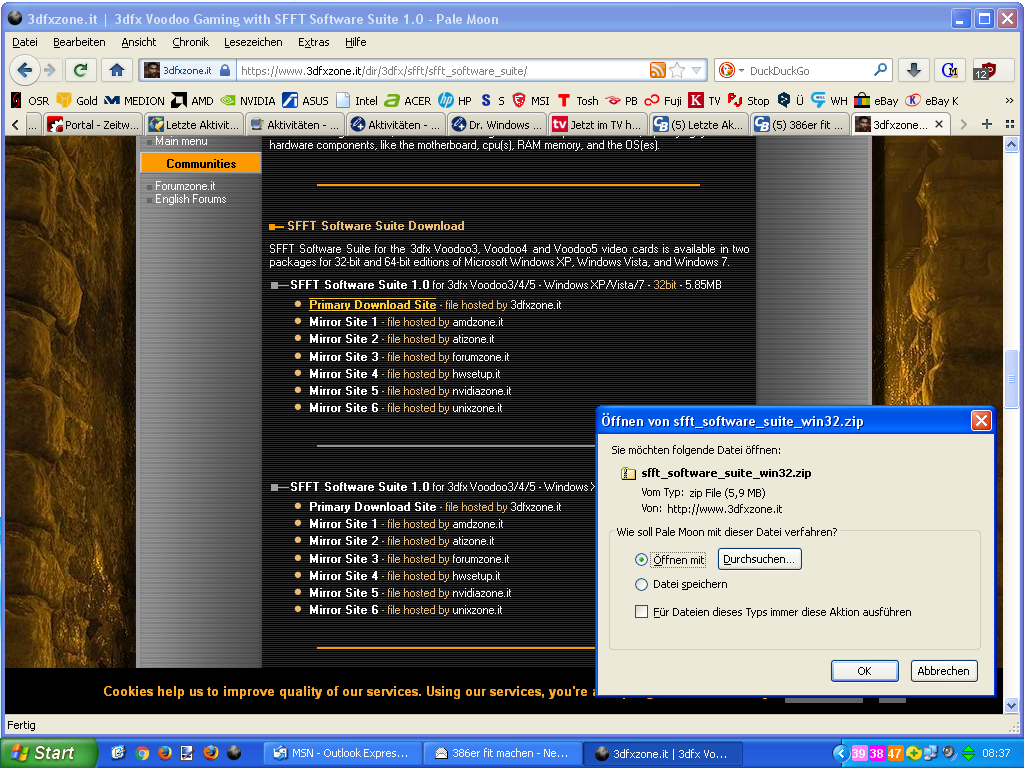Expand the bookmarks toolbar overflow chevron
Screen dimensions: 1024x768
(1009, 101)
